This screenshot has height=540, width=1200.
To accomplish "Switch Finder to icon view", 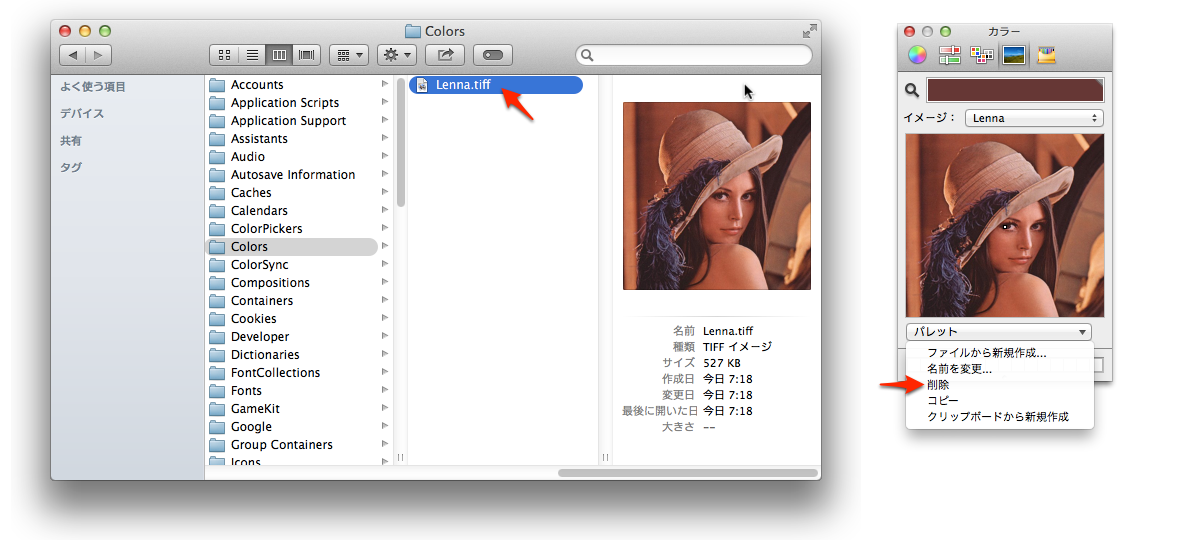I will point(224,55).
